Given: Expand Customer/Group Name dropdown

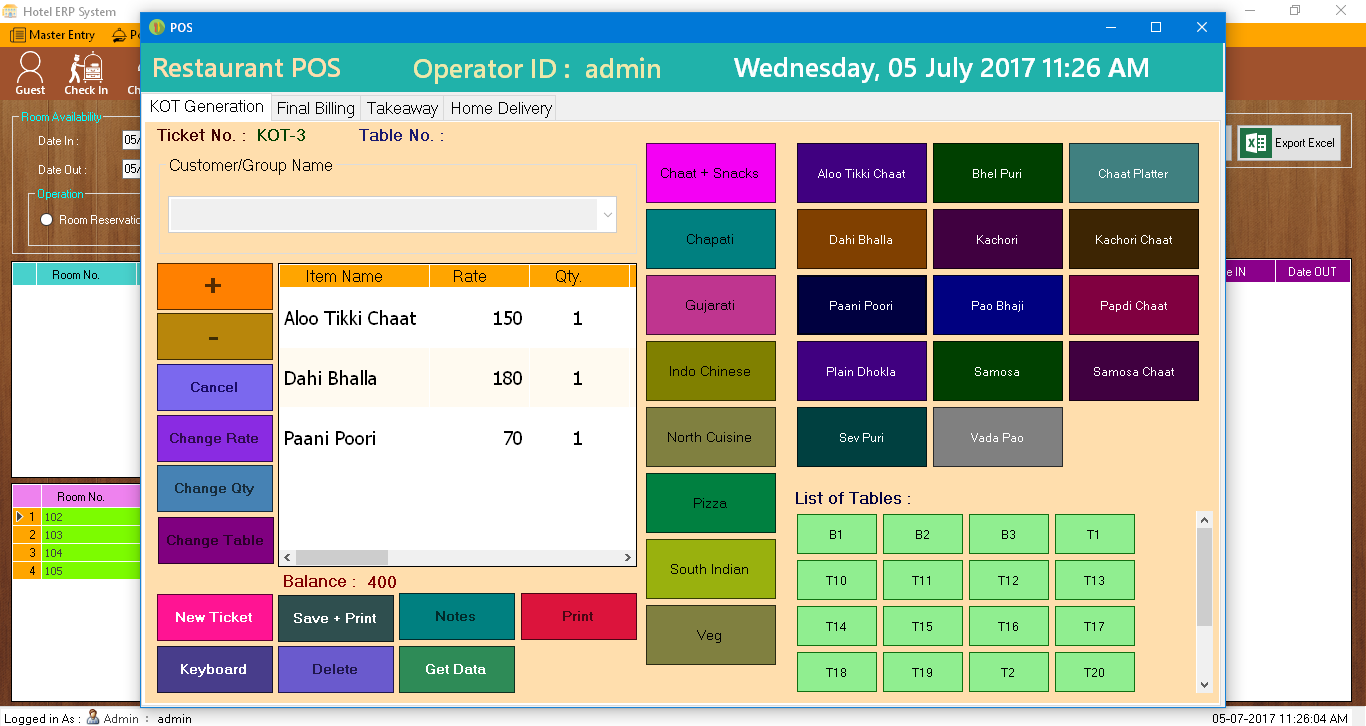Looking at the screenshot, I should pos(606,214).
